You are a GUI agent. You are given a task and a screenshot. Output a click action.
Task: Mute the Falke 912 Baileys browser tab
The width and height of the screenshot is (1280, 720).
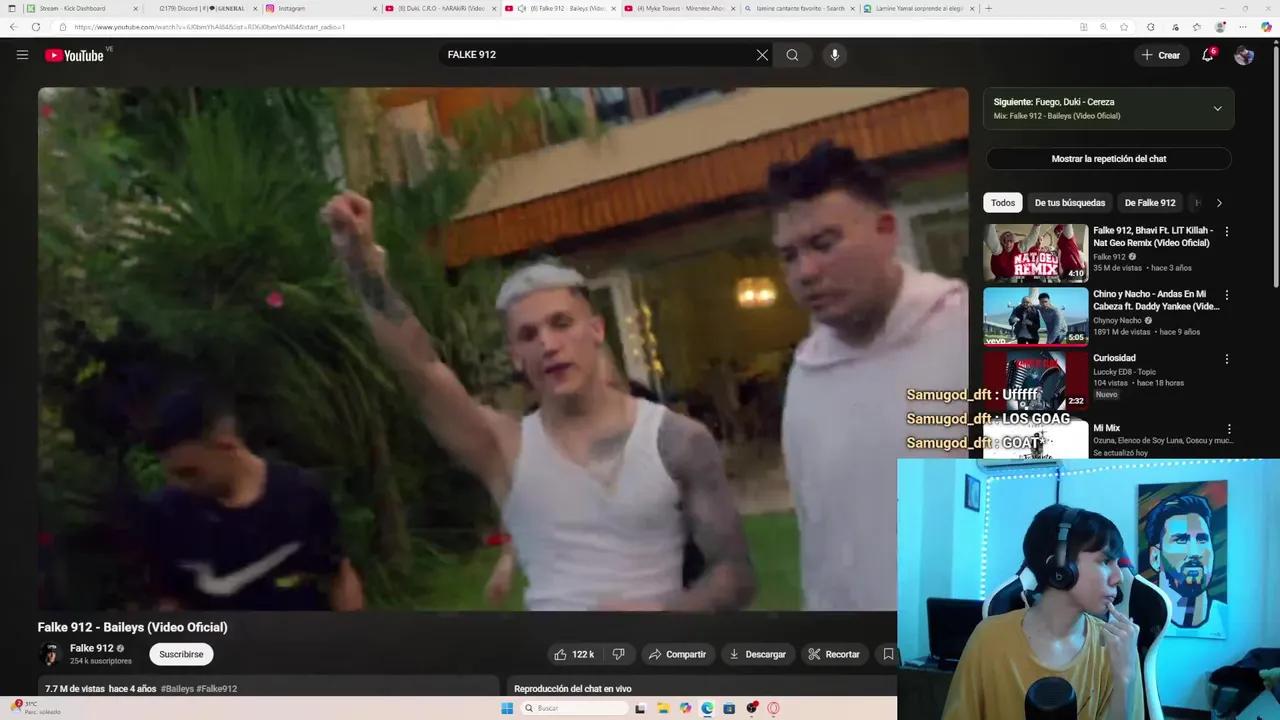522,8
